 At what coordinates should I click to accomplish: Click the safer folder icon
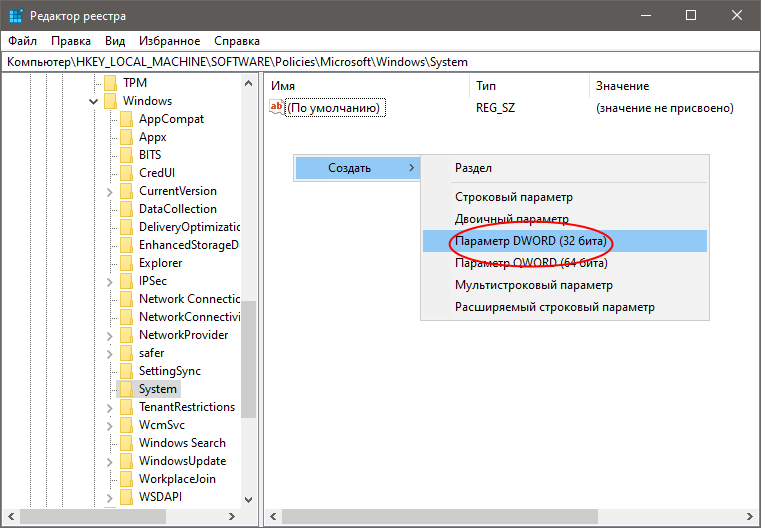(126, 353)
